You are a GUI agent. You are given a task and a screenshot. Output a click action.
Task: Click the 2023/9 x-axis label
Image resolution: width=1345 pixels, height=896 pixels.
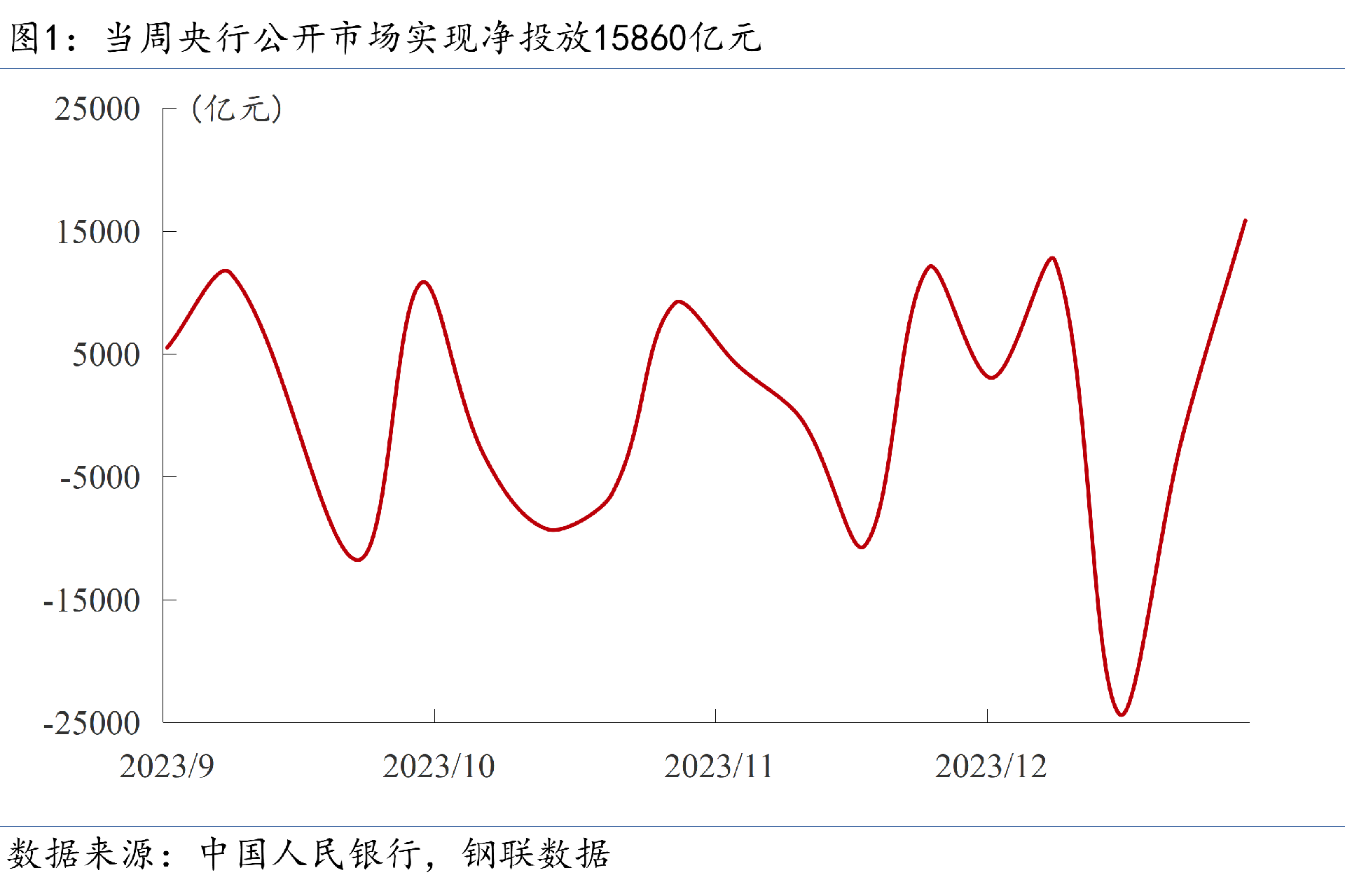pos(167,766)
